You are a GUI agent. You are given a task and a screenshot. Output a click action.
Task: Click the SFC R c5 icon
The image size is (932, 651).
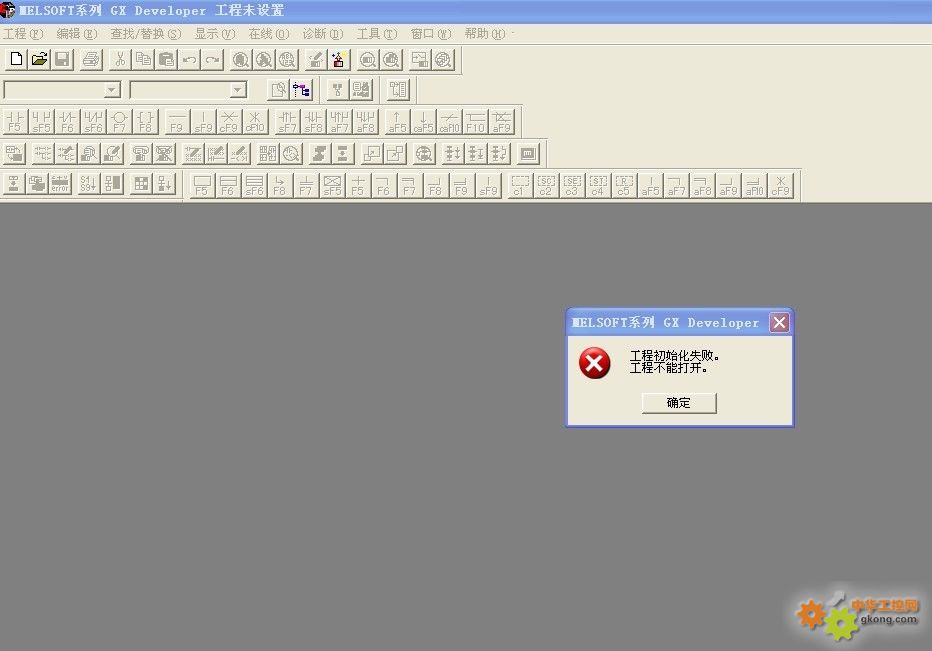[x=624, y=185]
